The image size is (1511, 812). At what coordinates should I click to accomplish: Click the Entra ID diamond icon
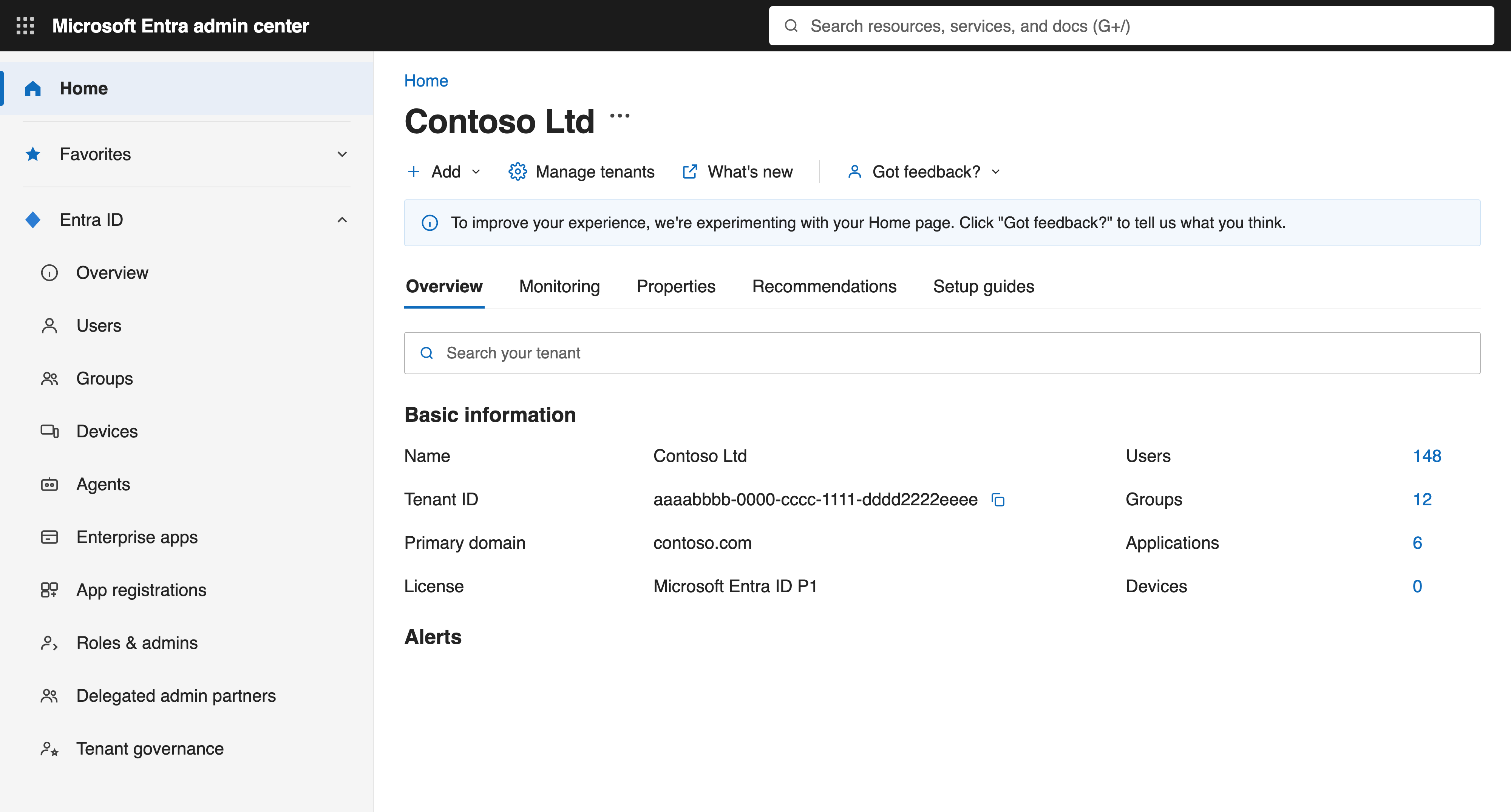point(33,220)
